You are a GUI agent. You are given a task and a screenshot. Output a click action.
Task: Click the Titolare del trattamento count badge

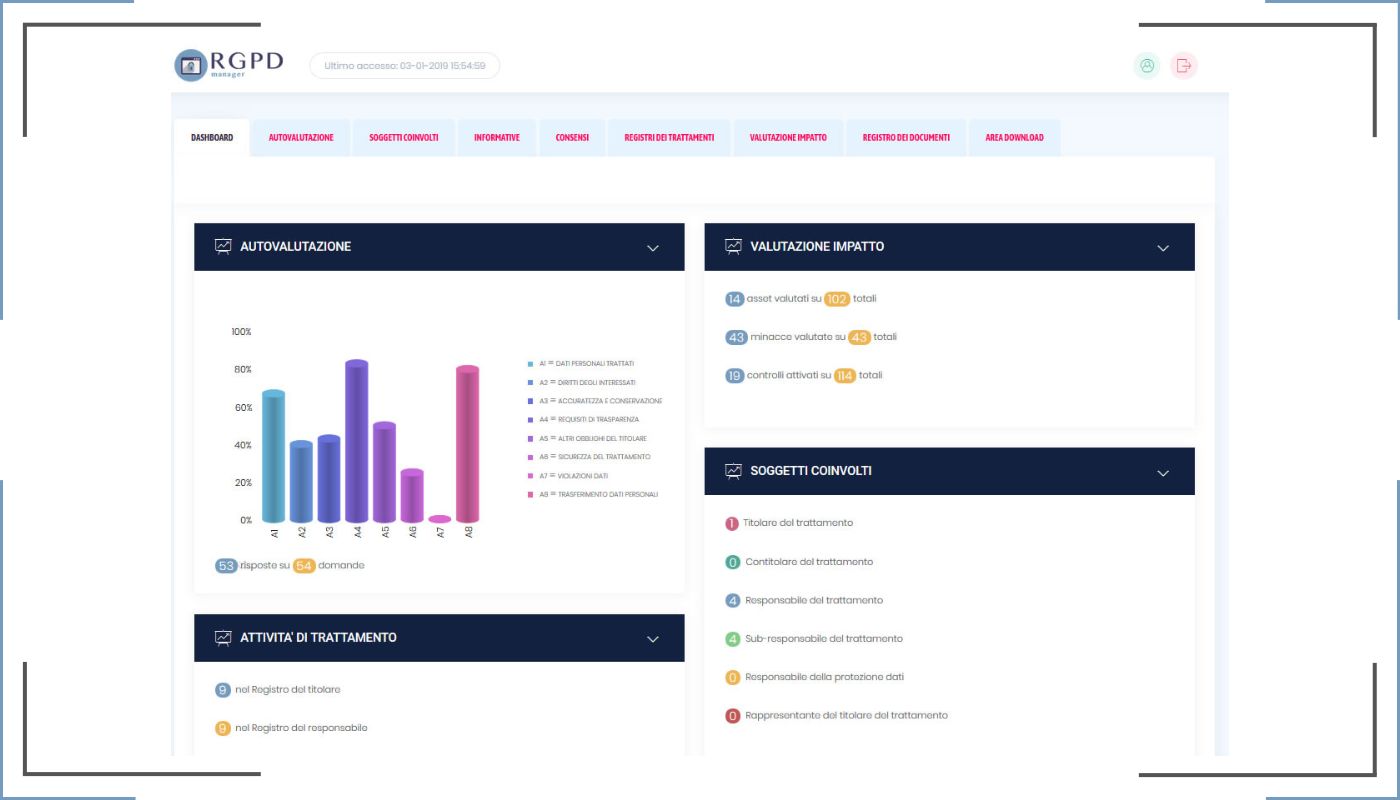pos(732,523)
